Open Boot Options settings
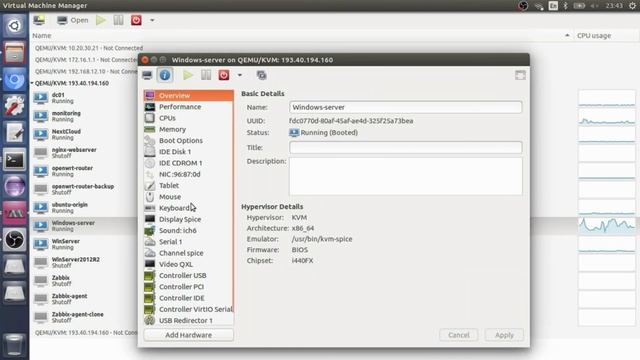This screenshot has width=640, height=360. pyautogui.click(x=189, y=140)
